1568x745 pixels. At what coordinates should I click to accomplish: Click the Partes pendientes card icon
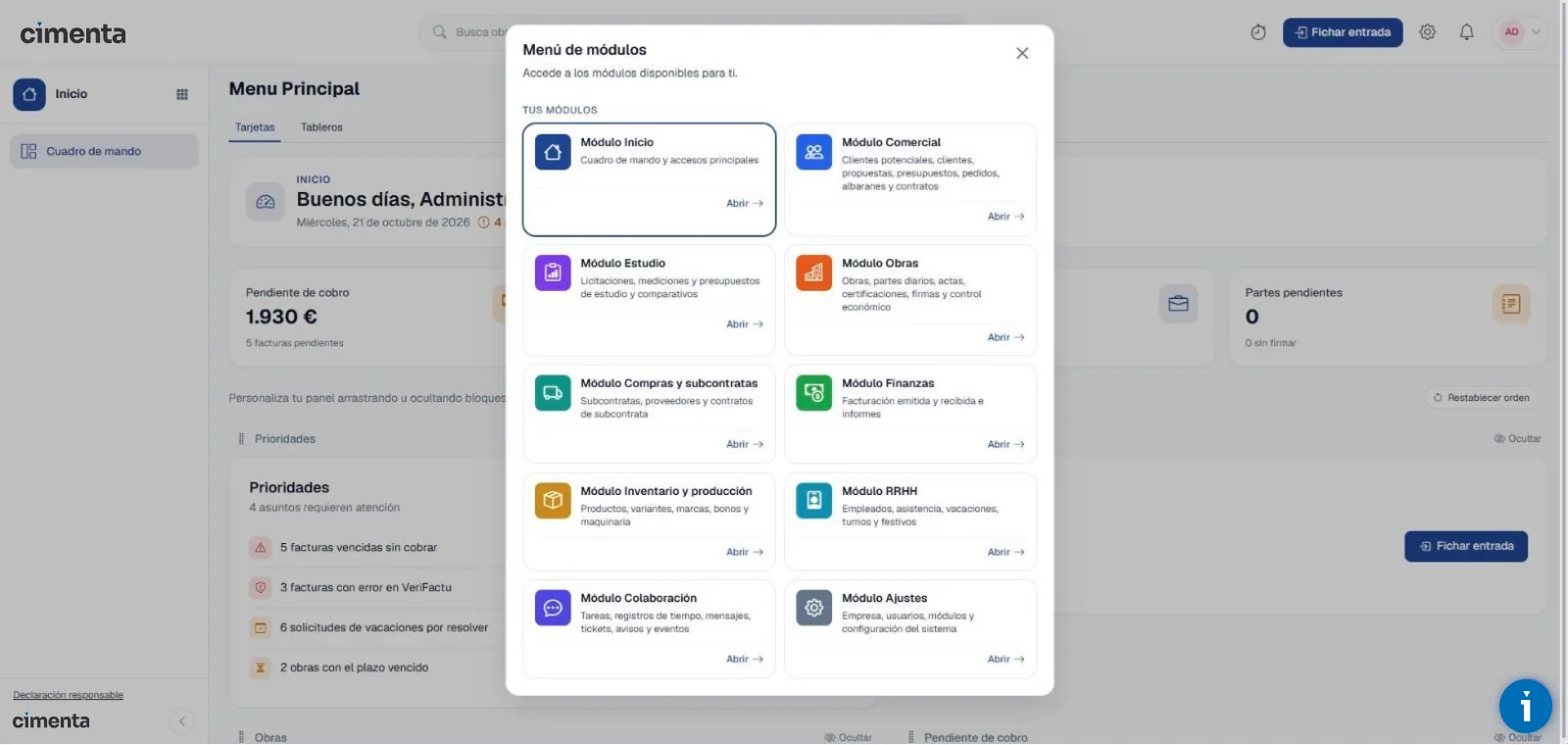click(x=1510, y=304)
